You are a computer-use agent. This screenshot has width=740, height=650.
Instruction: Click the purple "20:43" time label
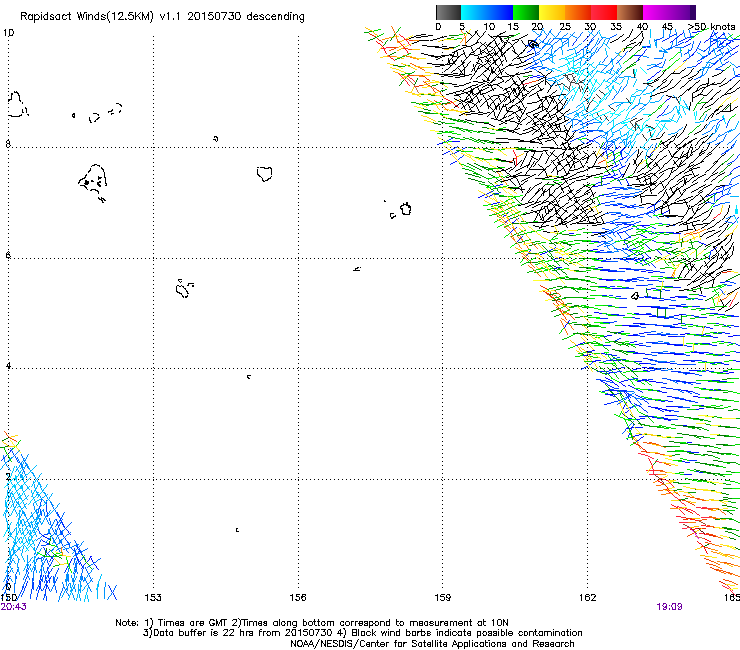pos(13,607)
